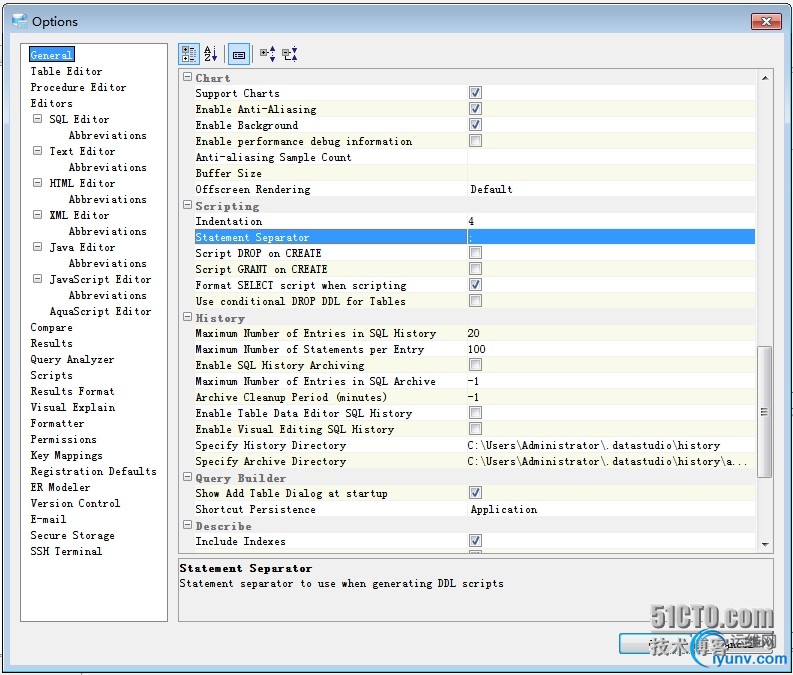The image size is (793, 675).
Task: Select Editors in options tree
Action: click(x=52, y=103)
